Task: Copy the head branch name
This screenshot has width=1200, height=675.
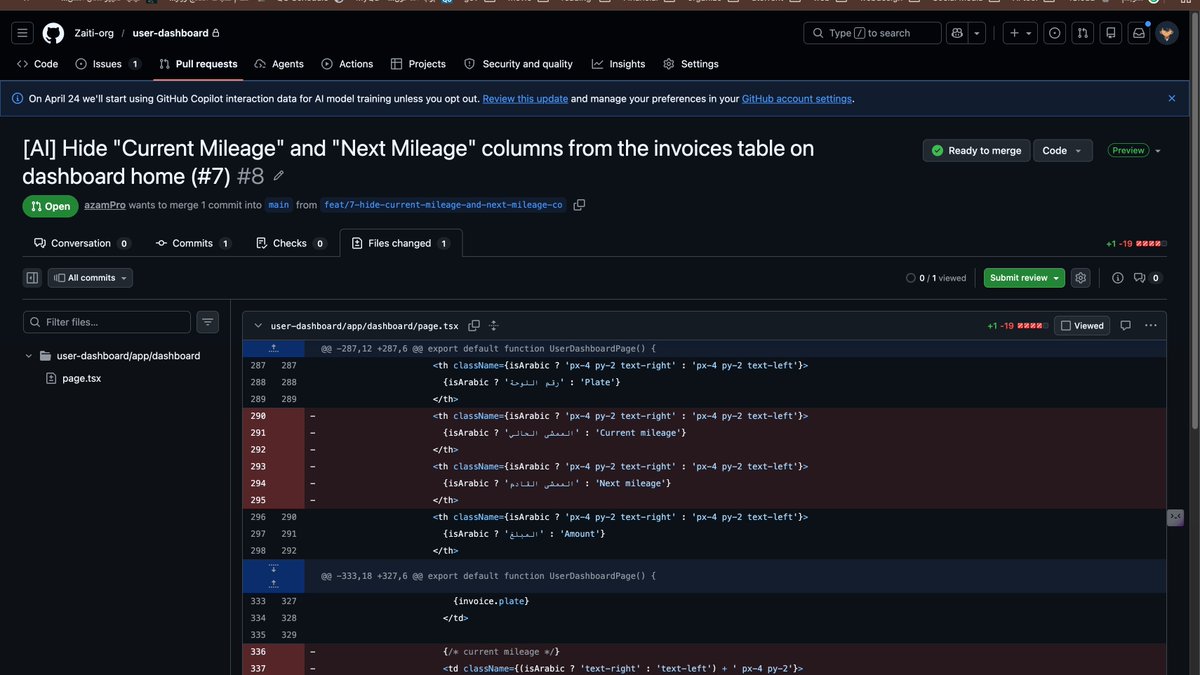Action: click(579, 205)
